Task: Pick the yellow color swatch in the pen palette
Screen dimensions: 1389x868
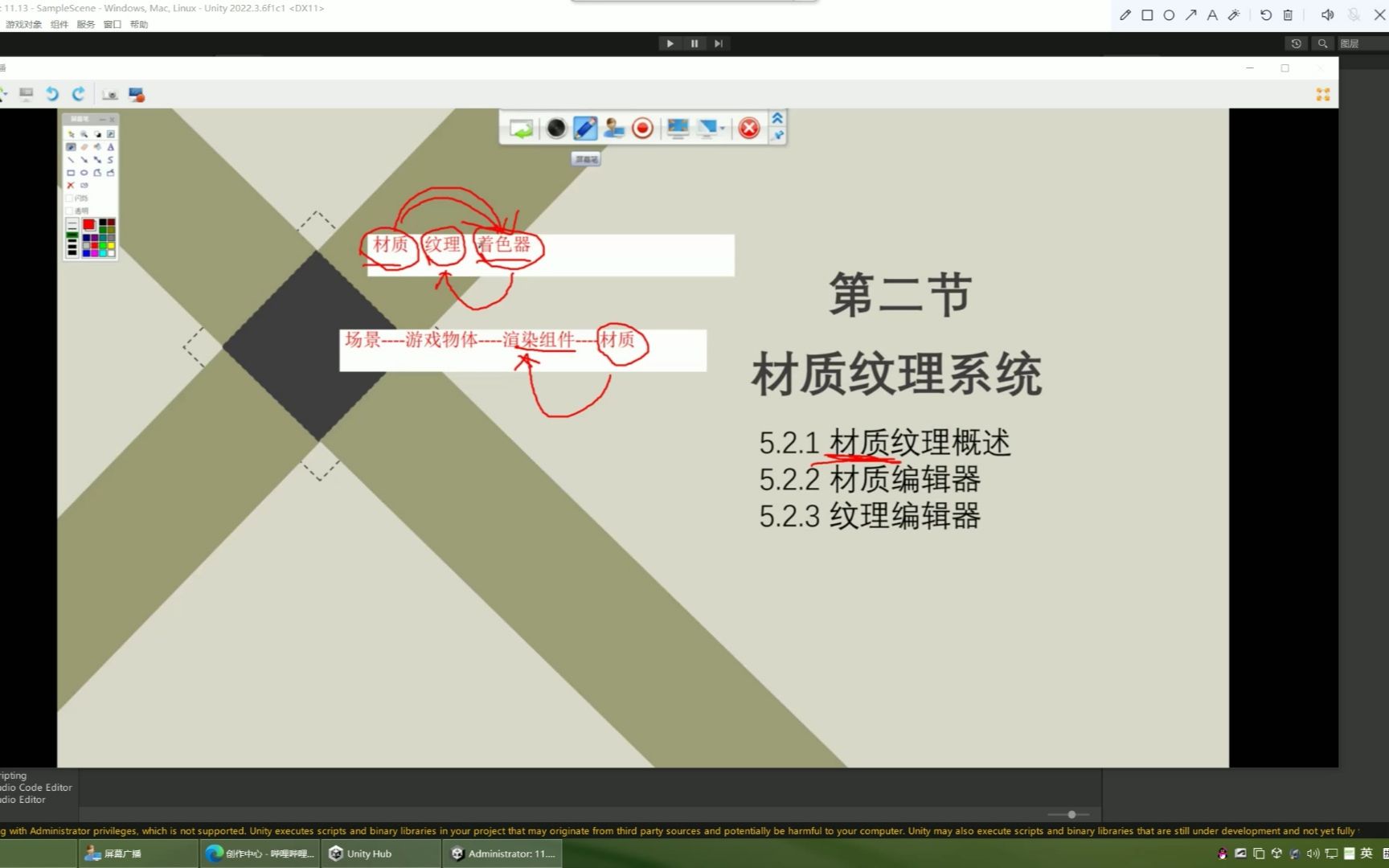Action: [111, 245]
